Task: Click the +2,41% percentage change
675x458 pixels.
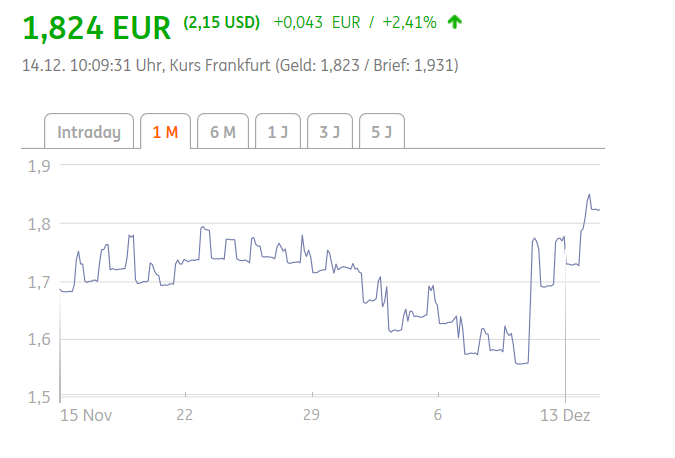Action: pyautogui.click(x=409, y=22)
